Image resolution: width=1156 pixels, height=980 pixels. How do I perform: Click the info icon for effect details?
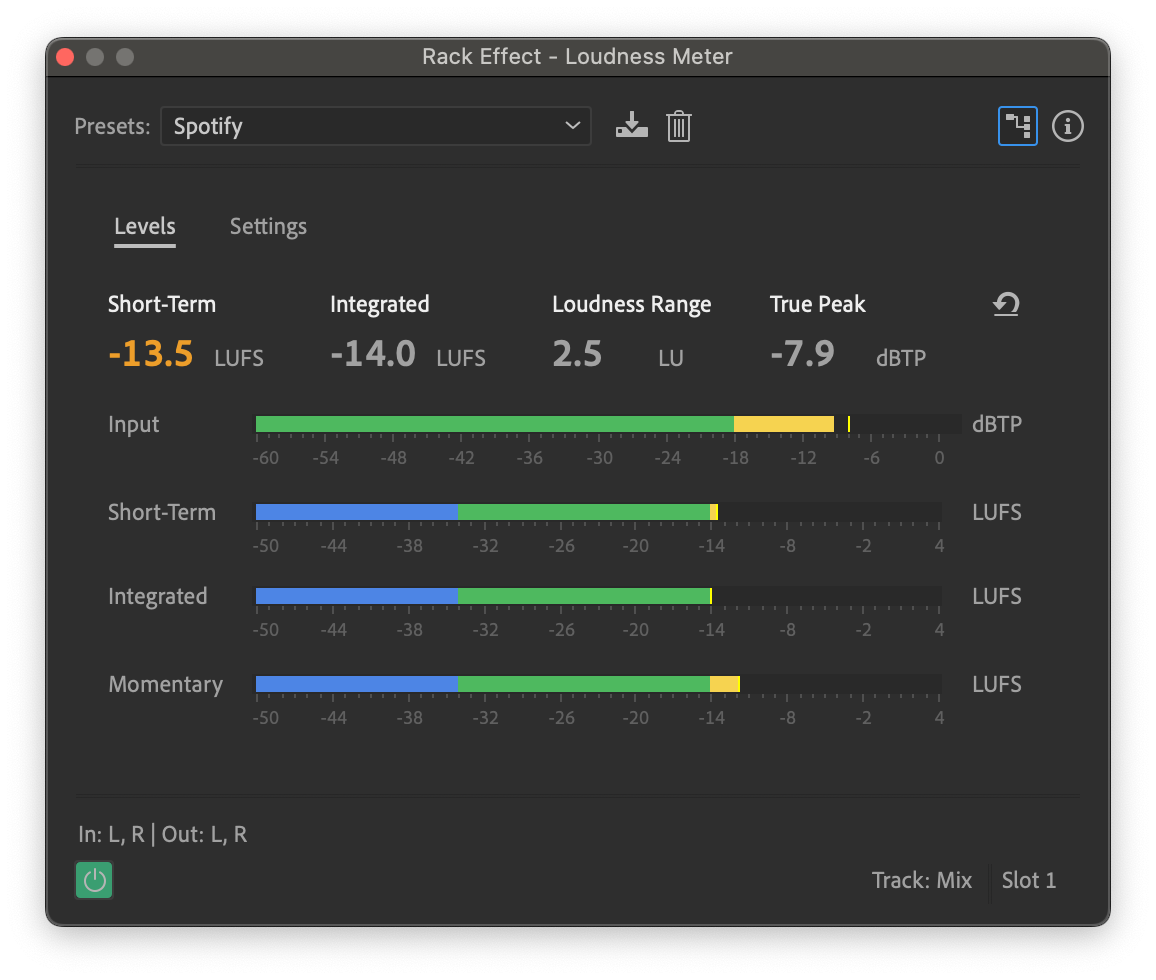point(1067,126)
